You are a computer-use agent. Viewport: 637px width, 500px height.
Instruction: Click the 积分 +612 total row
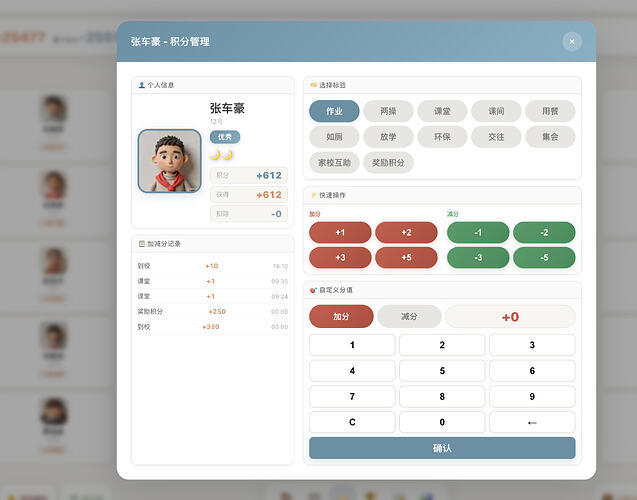pyautogui.click(x=249, y=175)
